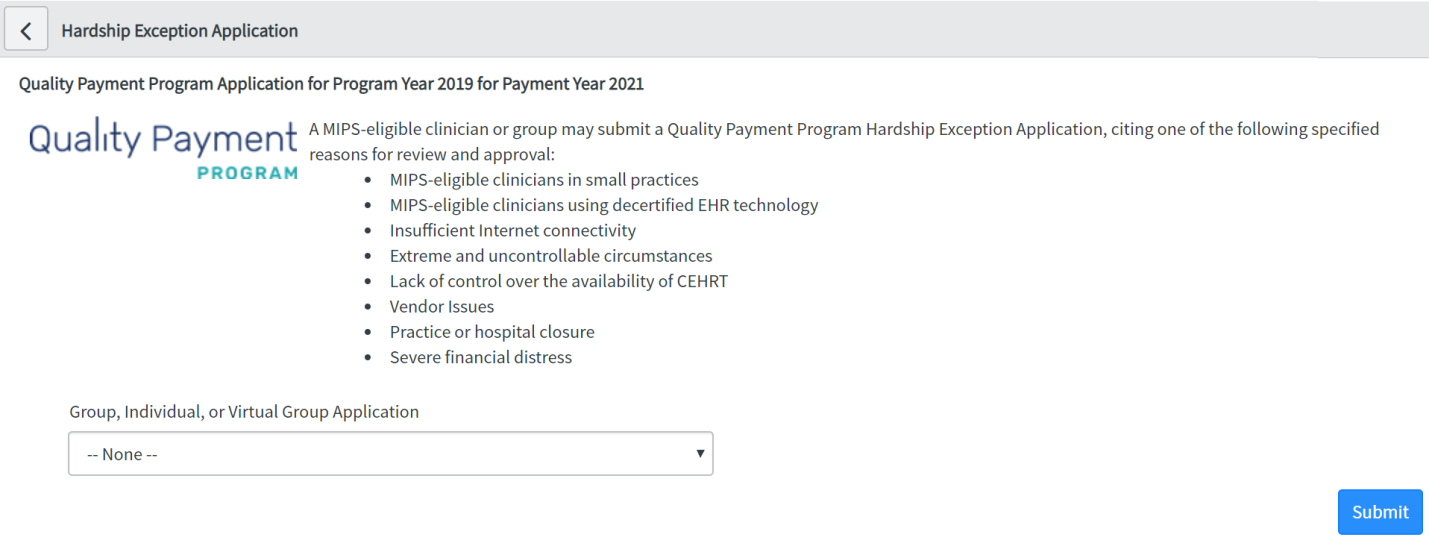Viewport: 1429px width, 546px height.
Task: Click the dropdown arrow of the application selector
Action: coord(700,454)
